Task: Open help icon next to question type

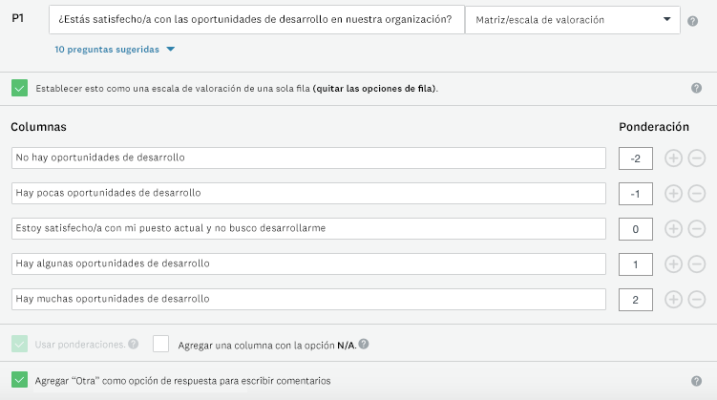Action: [x=693, y=21]
